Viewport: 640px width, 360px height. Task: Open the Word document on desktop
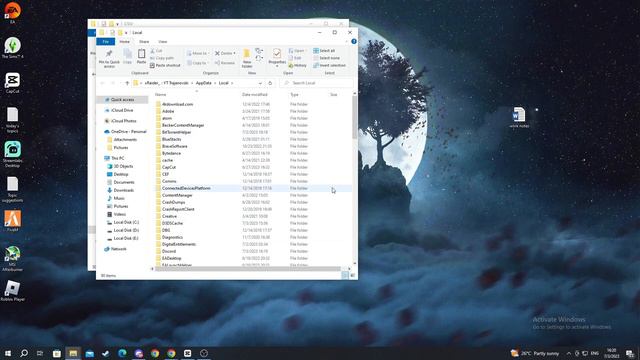point(519,118)
